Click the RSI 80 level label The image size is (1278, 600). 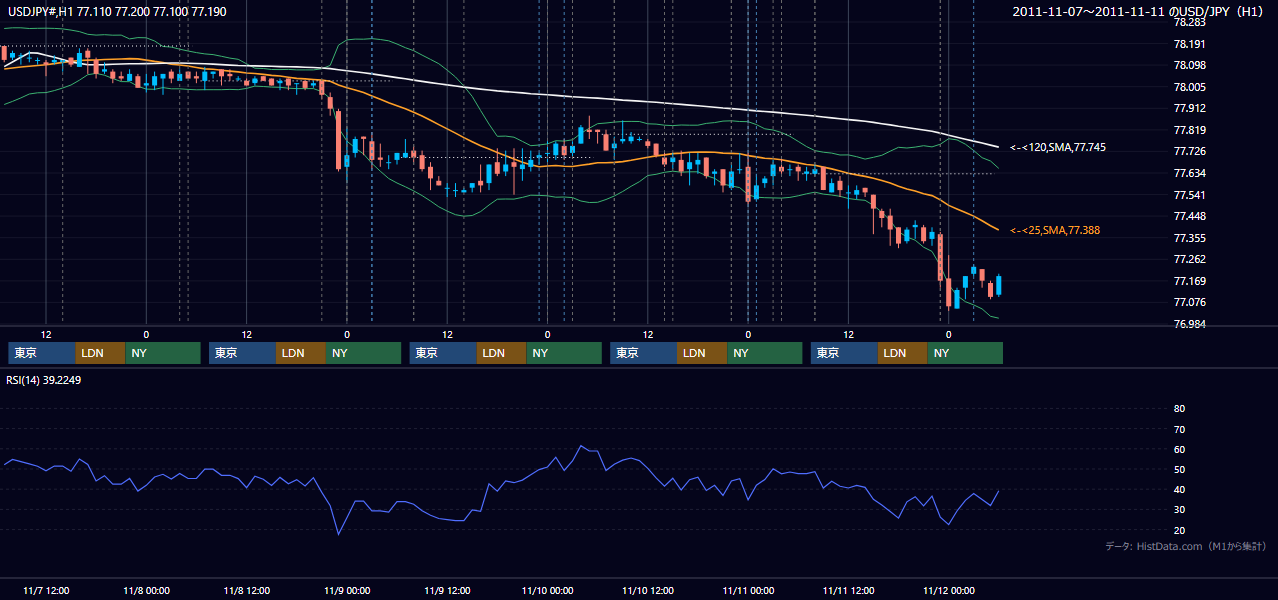point(1179,409)
